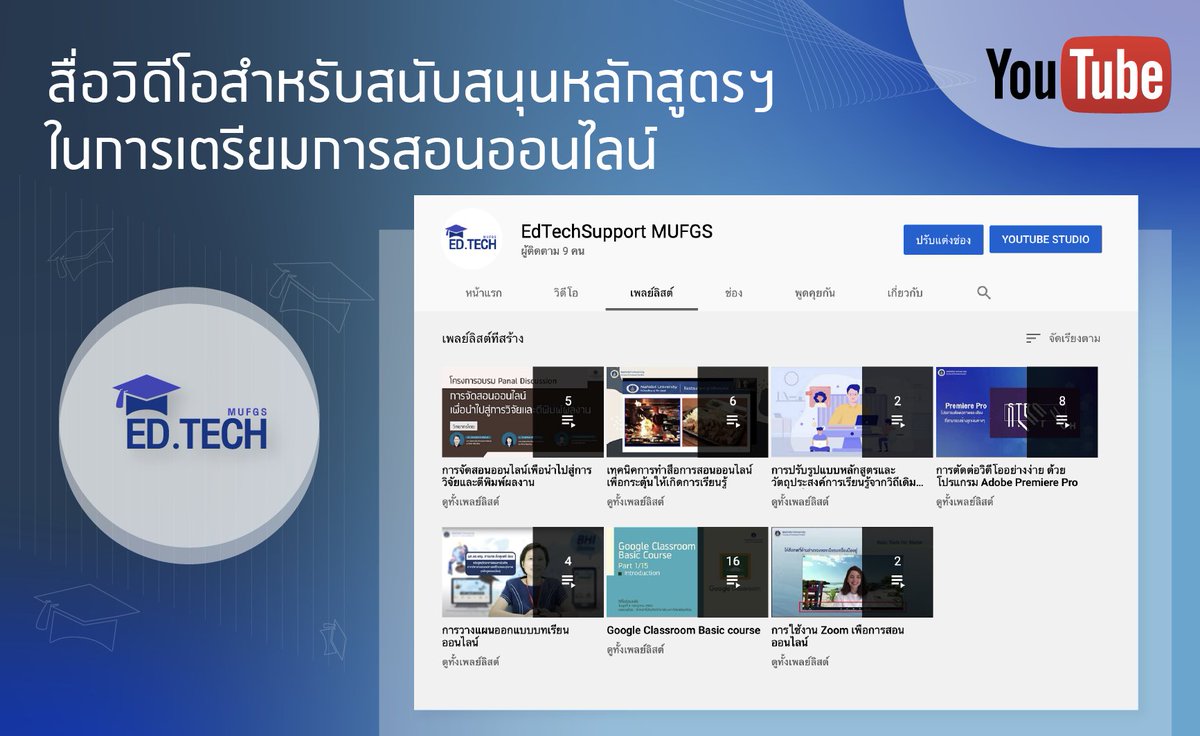Click ดูทั้งเพลย์ลิสต์ under Google Classroom Basic course
Viewport: 1200px width, 736px height.
point(636,650)
